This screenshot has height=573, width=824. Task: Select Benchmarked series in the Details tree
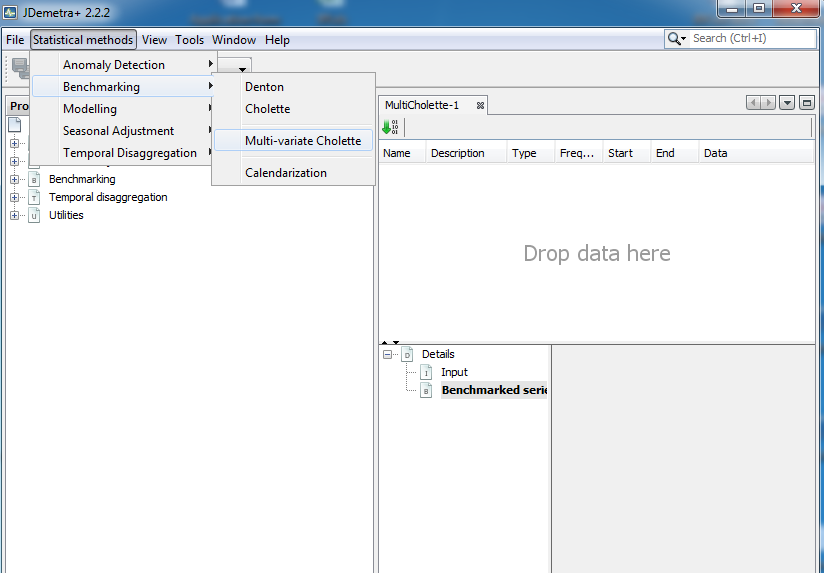[494, 390]
